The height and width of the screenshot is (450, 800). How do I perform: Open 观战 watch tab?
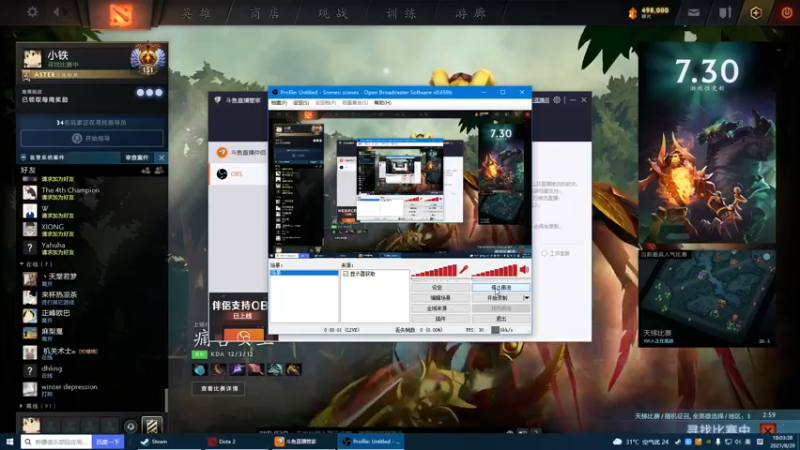click(x=333, y=13)
